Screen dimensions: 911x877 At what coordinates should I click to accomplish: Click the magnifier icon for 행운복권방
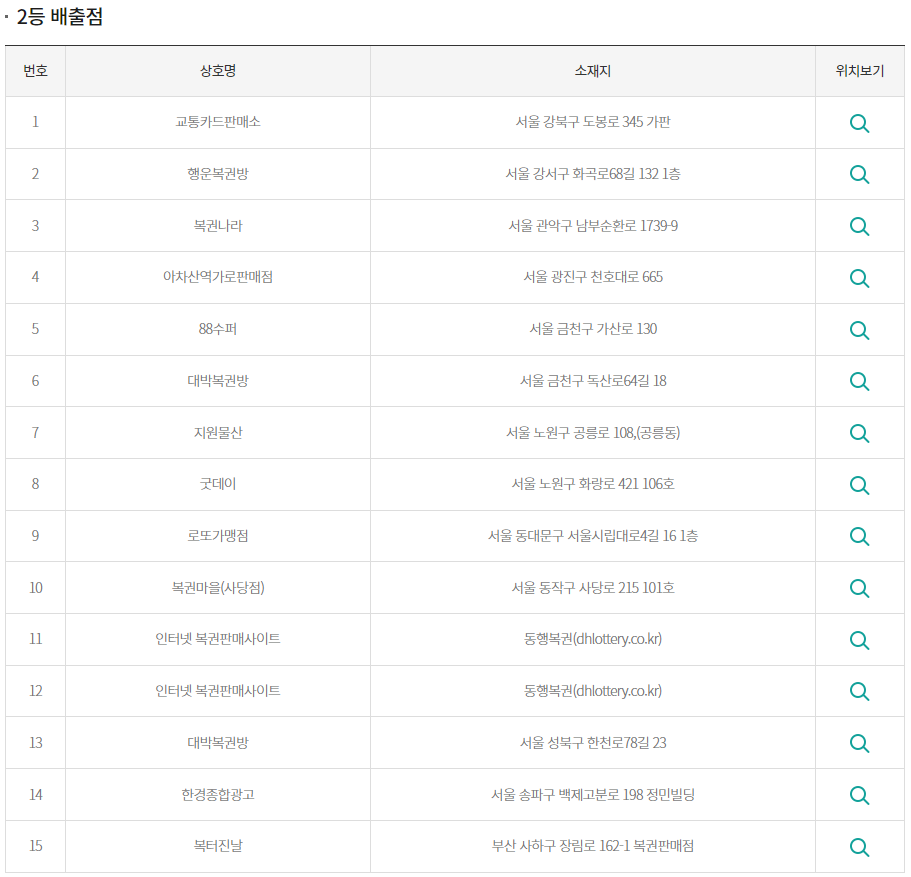click(x=859, y=174)
